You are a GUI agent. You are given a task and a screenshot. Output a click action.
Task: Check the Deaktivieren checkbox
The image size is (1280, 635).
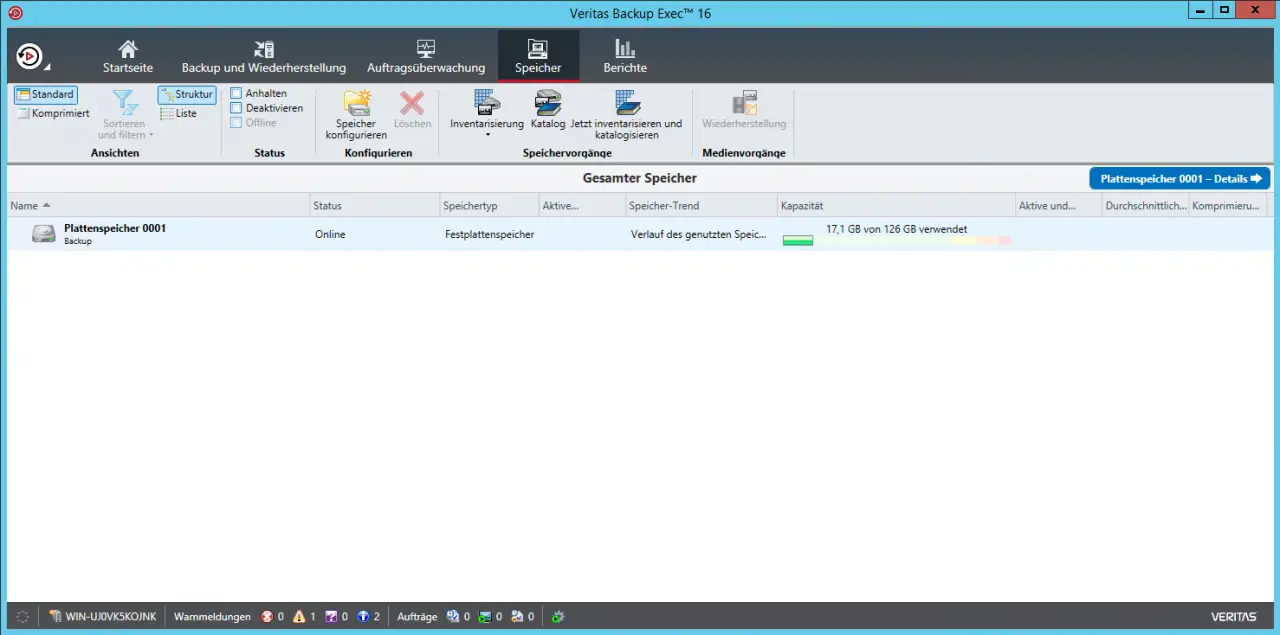pyautogui.click(x=236, y=108)
